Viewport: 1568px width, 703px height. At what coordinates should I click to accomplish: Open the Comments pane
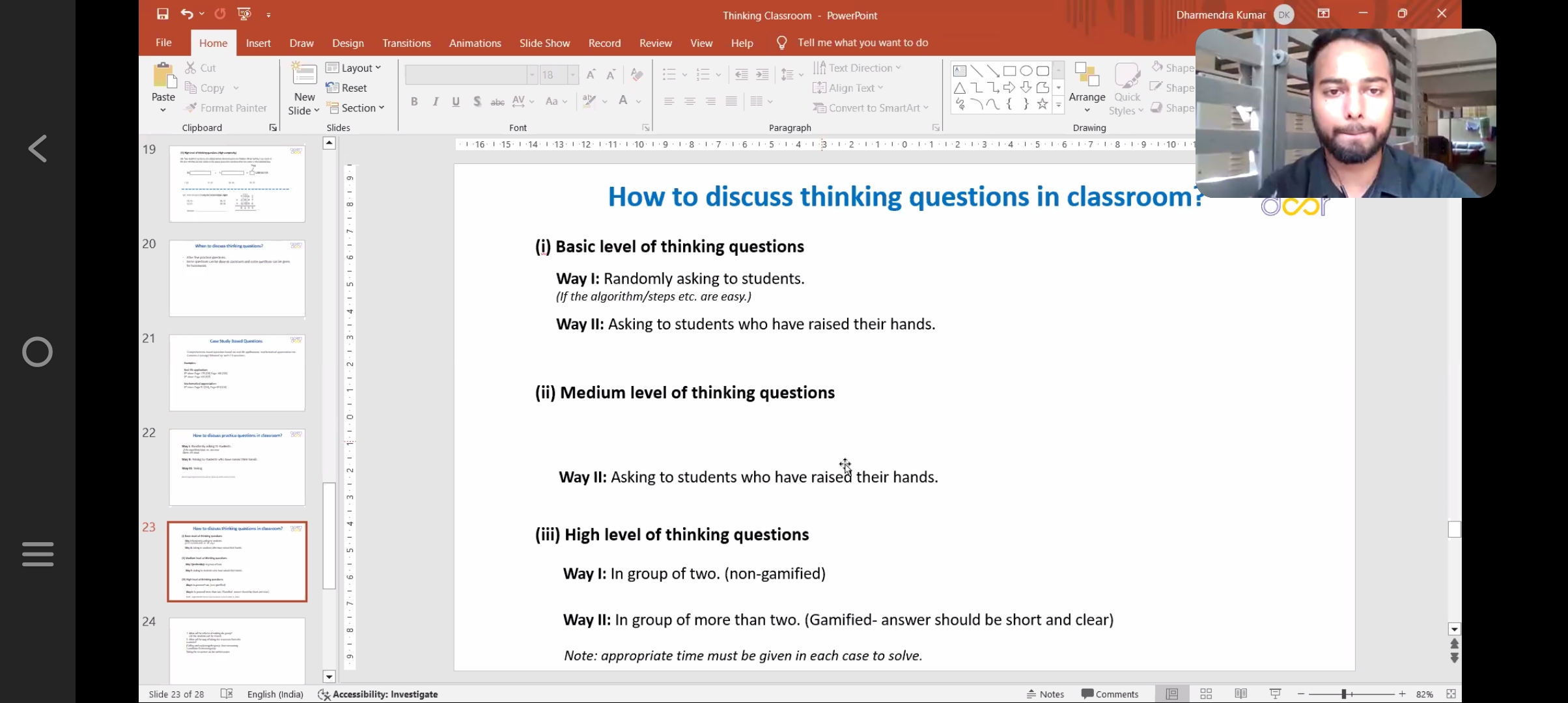tap(1110, 694)
